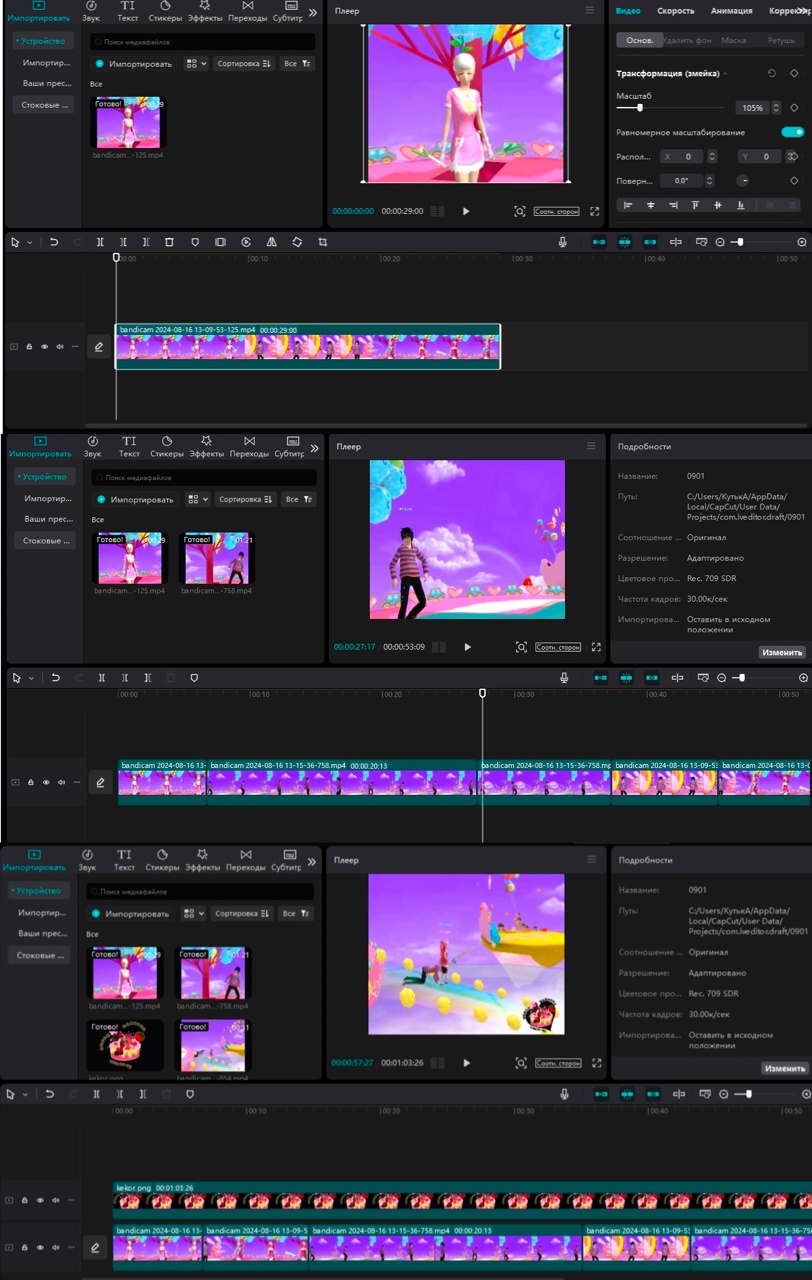Screen dimensions: 812x1280
Task: Expand the selection tool chevron in the top window
Action: point(29,243)
